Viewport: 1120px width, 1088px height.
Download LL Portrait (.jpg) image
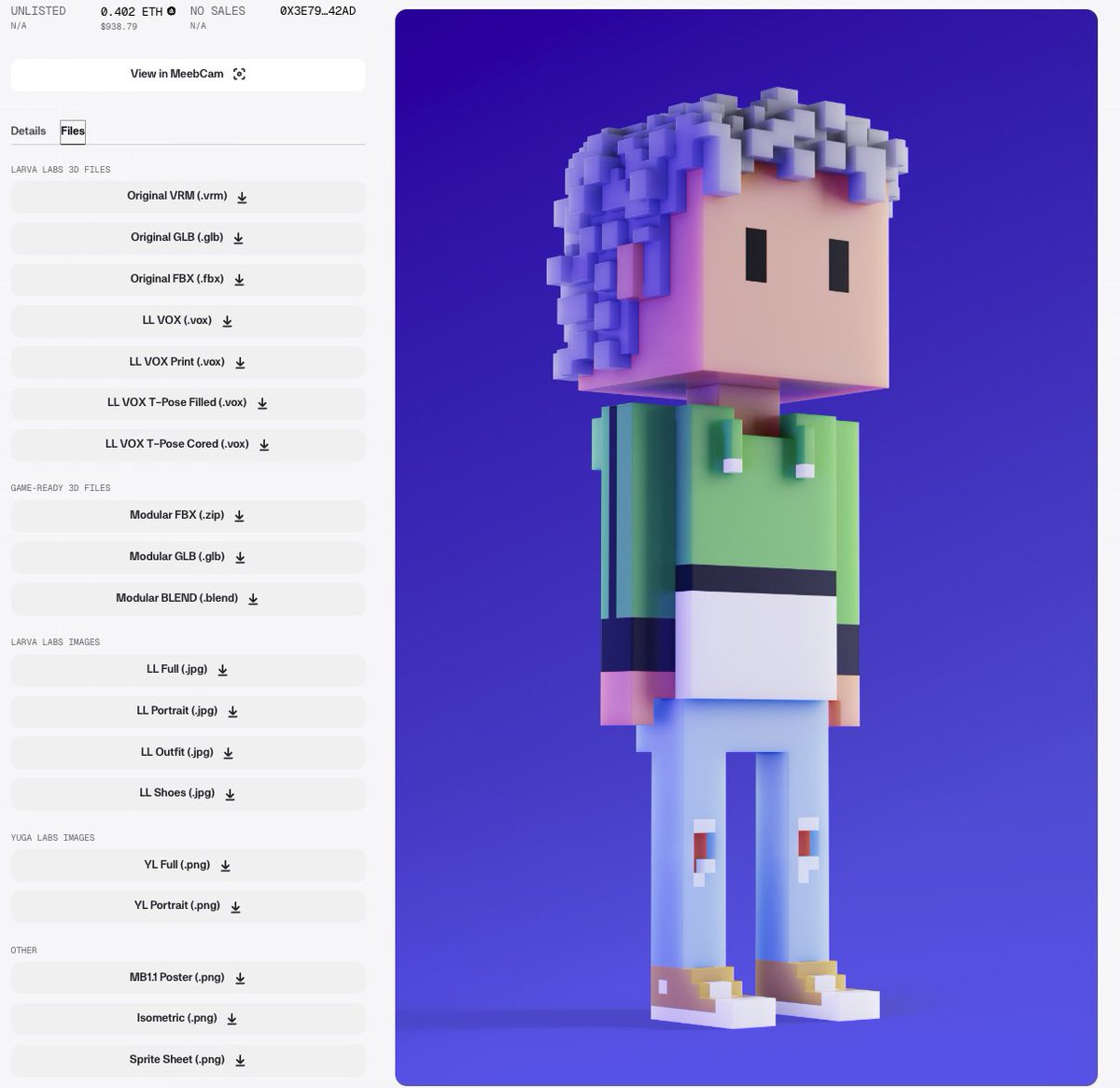pyautogui.click(x=188, y=711)
